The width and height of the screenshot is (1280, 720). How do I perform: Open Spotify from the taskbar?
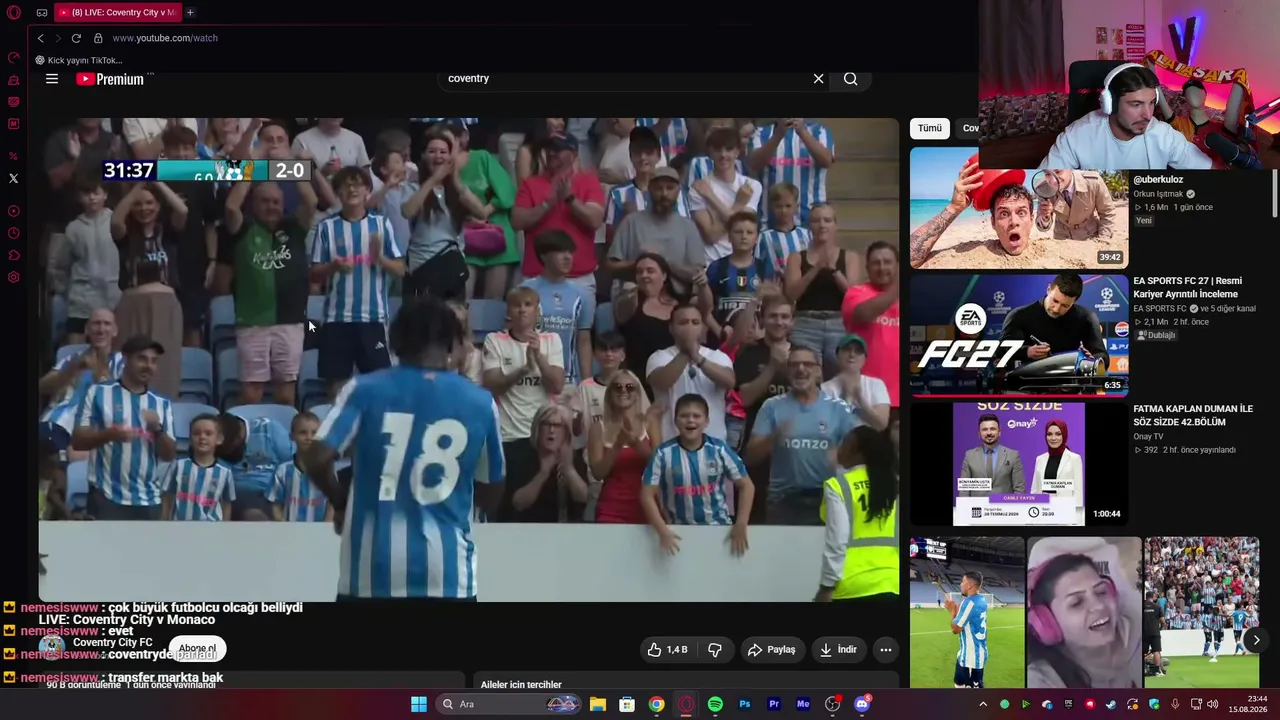tap(715, 704)
